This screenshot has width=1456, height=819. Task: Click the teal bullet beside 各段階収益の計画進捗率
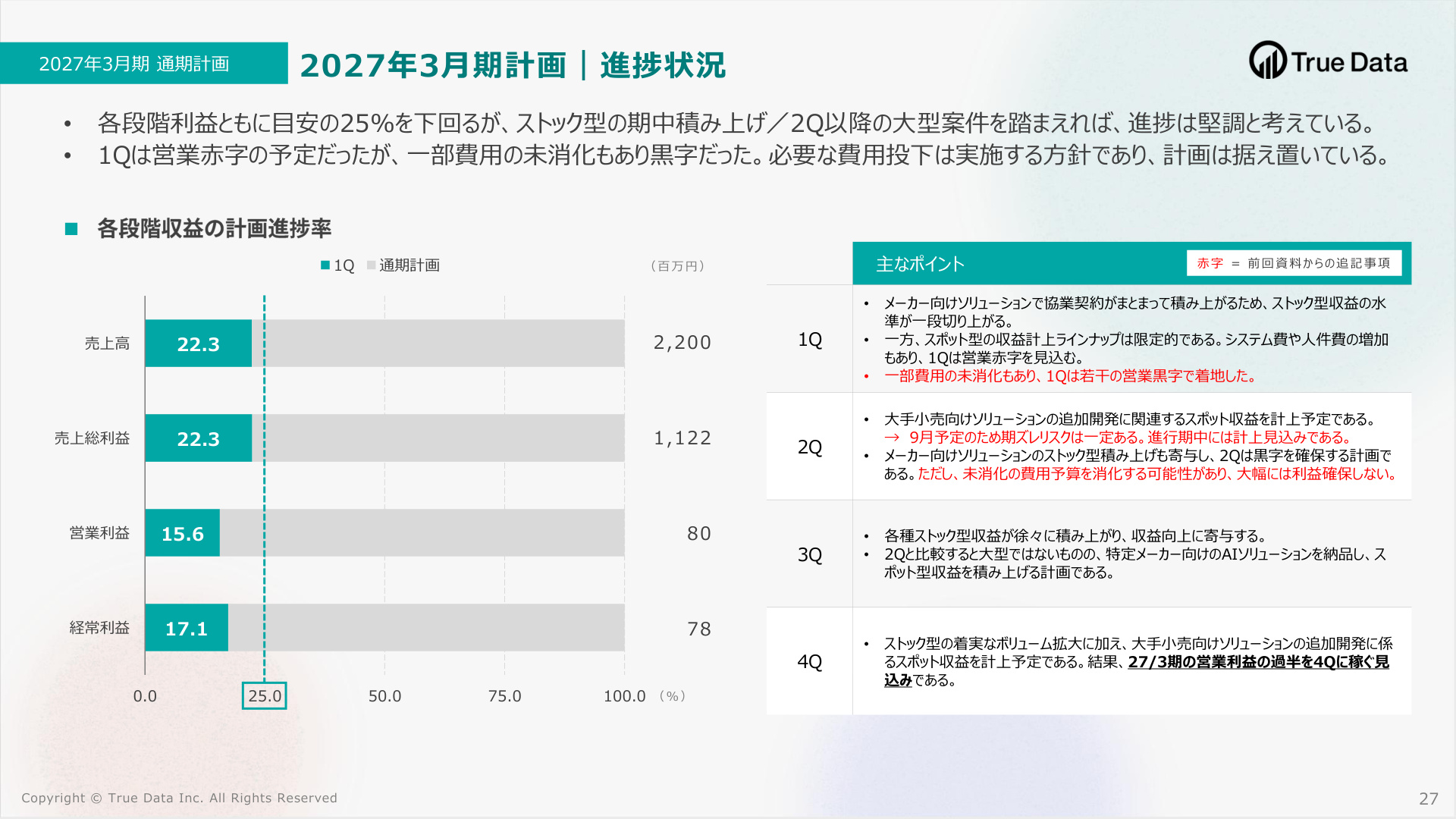[71, 229]
